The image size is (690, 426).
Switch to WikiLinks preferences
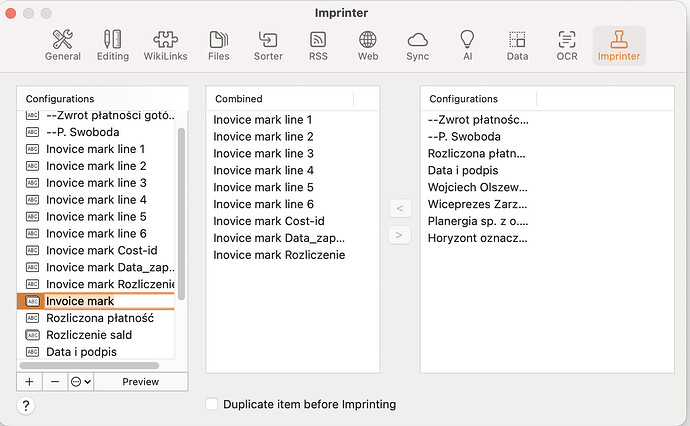pos(166,46)
